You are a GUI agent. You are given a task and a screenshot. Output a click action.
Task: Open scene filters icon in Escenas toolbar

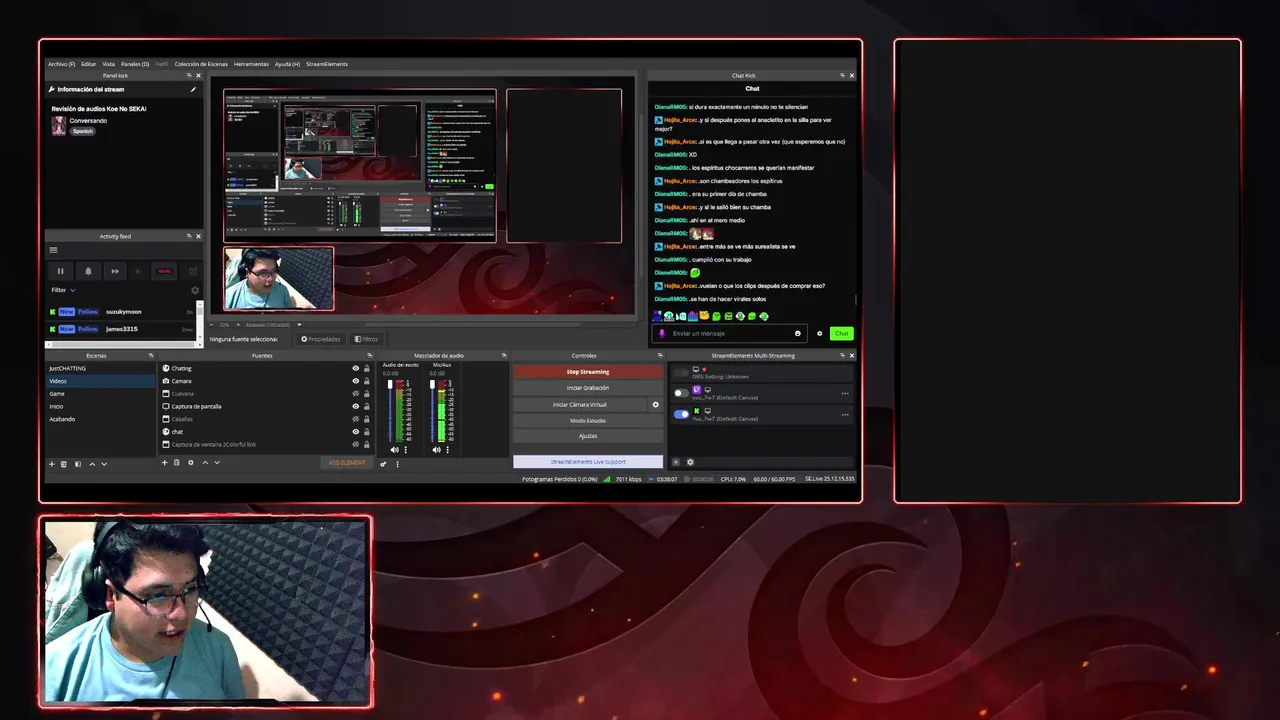point(78,464)
